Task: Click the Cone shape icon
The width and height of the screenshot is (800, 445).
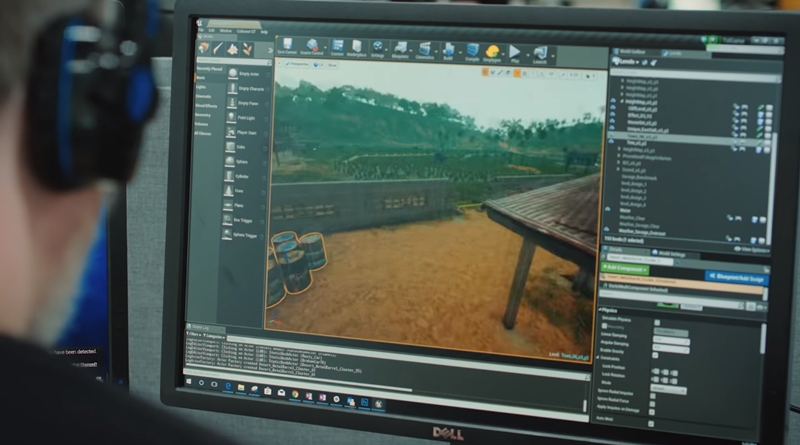Action: (229, 190)
